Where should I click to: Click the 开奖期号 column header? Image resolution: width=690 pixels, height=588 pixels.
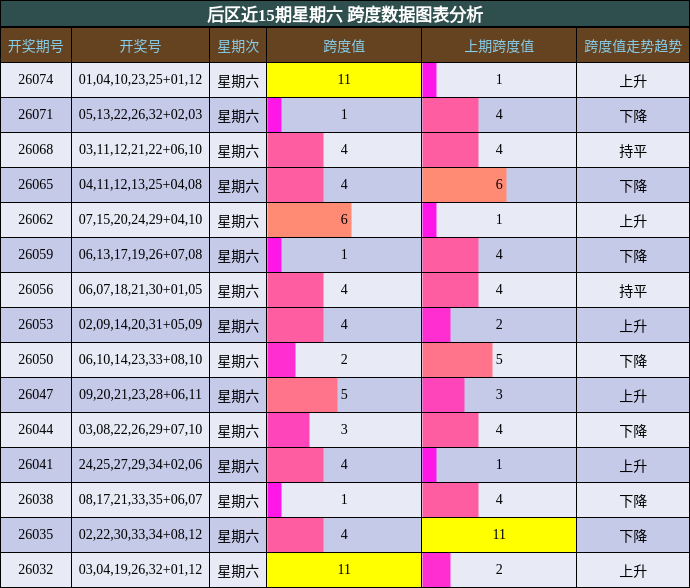(36, 45)
